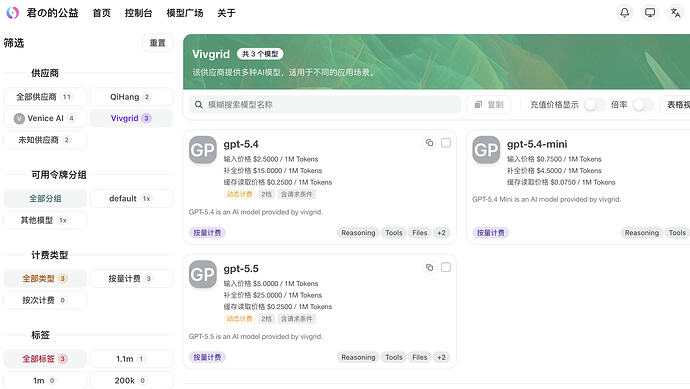690x389 pixels.
Task: Open the gpt-5.4 model title
Action: pyautogui.click(x=241, y=144)
